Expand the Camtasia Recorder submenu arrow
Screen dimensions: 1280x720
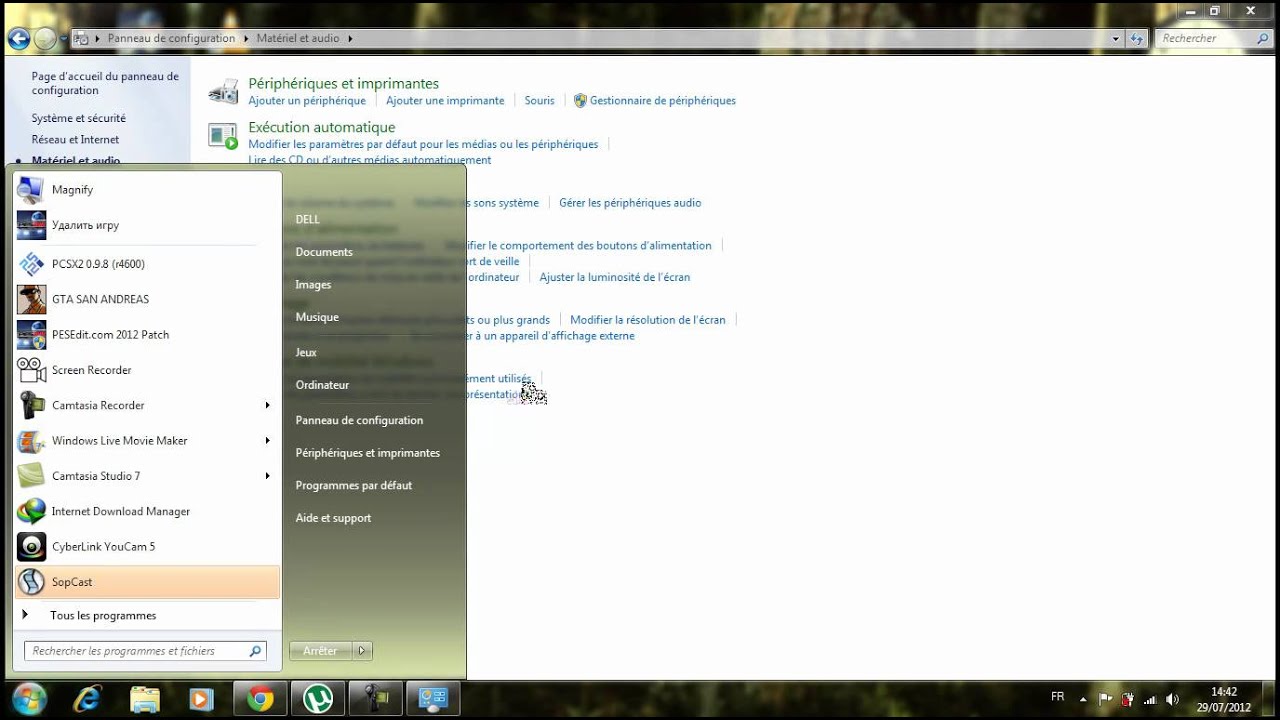[267, 405]
